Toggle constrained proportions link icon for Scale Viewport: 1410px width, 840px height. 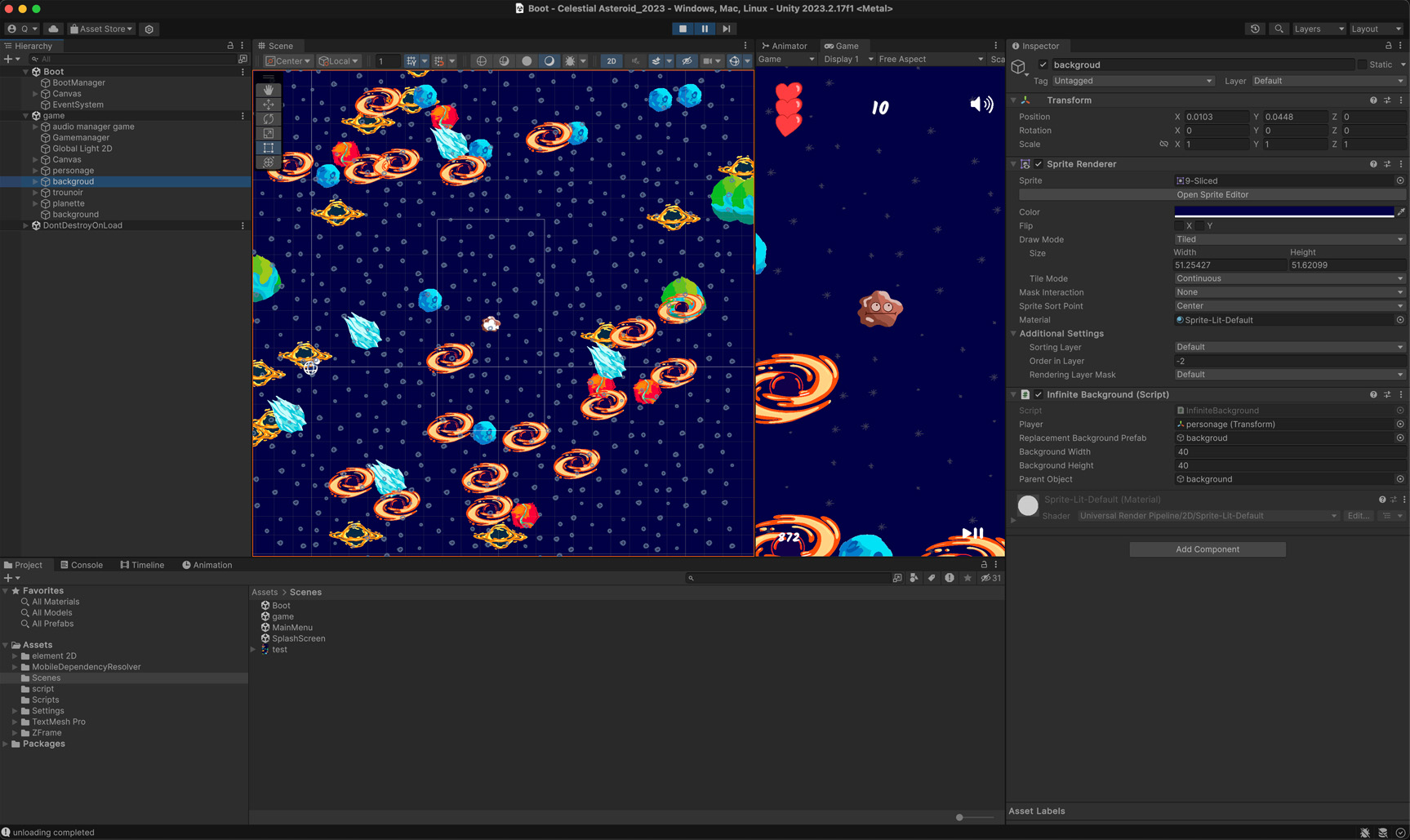[1163, 144]
